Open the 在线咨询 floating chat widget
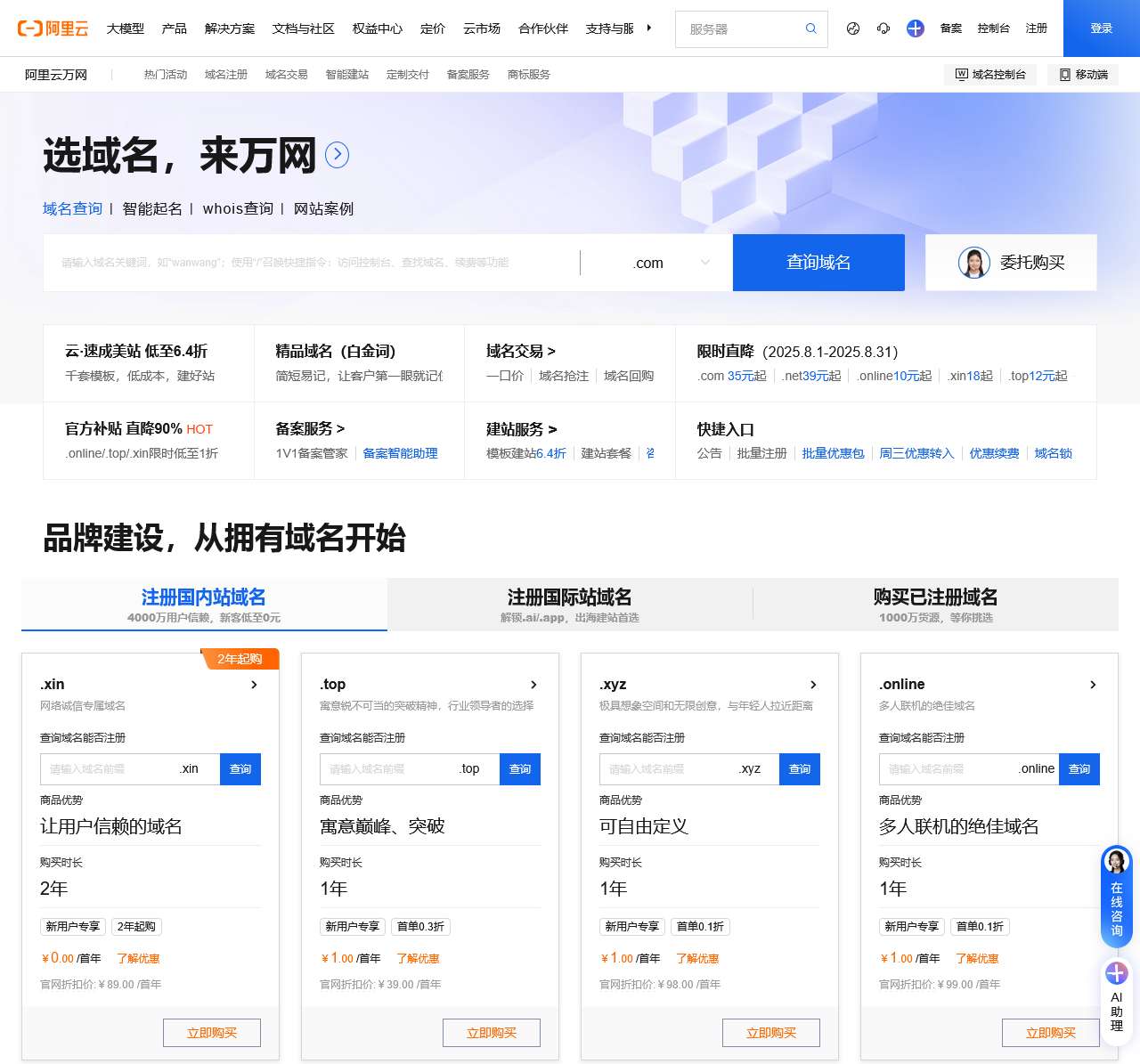The image size is (1140, 1064). 1116,896
